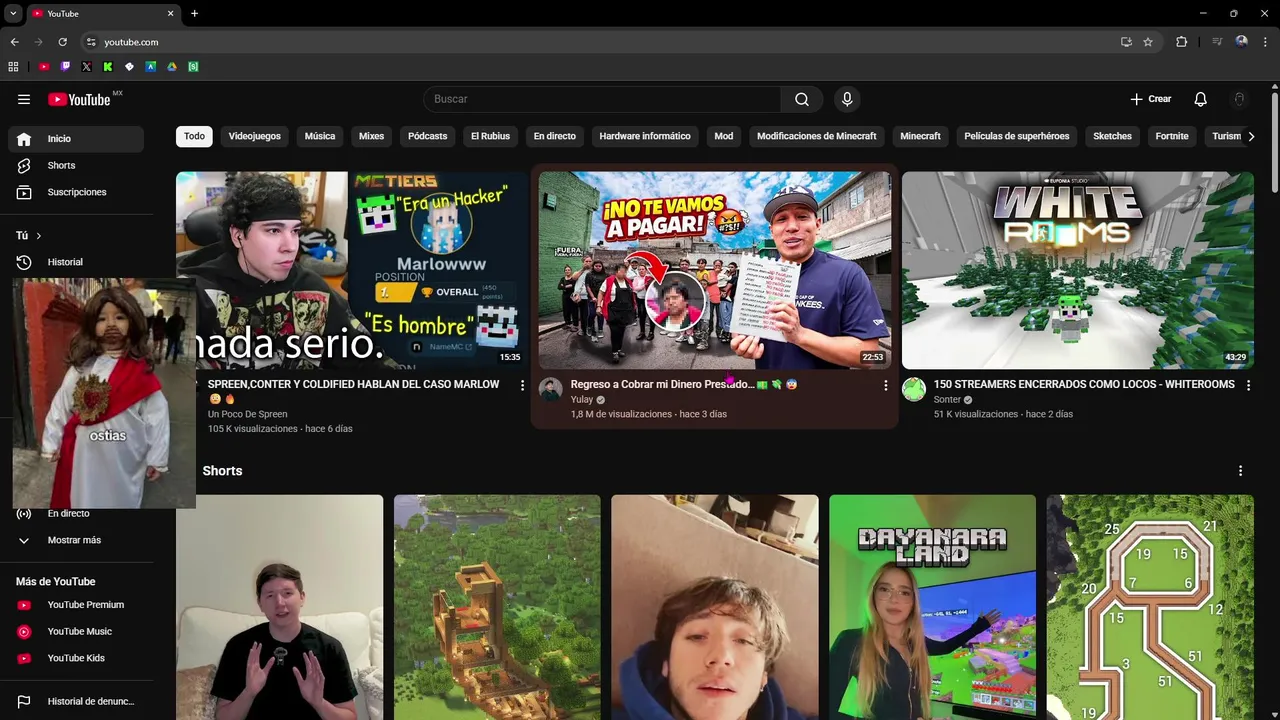
Task: Open the media controls icon in Chrome toolbar
Action: coord(1217,42)
